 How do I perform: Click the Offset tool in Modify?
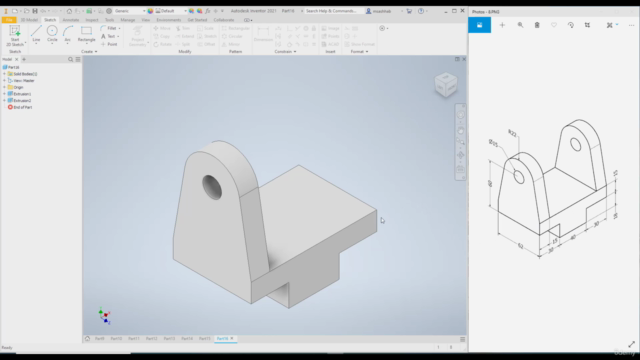(x=206, y=44)
